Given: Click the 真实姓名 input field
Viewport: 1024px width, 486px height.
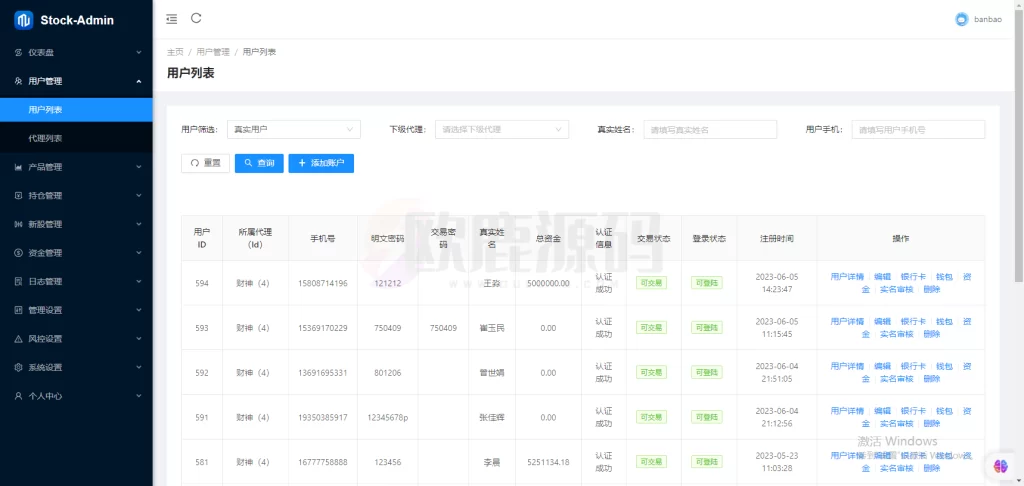Looking at the screenshot, I should 710,129.
